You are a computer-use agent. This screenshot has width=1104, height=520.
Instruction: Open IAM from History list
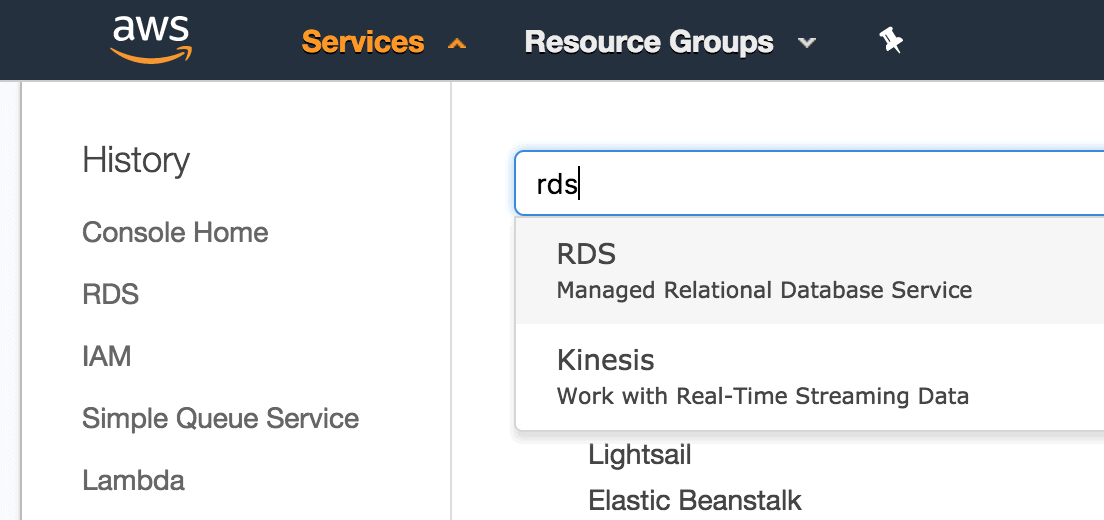coord(107,356)
